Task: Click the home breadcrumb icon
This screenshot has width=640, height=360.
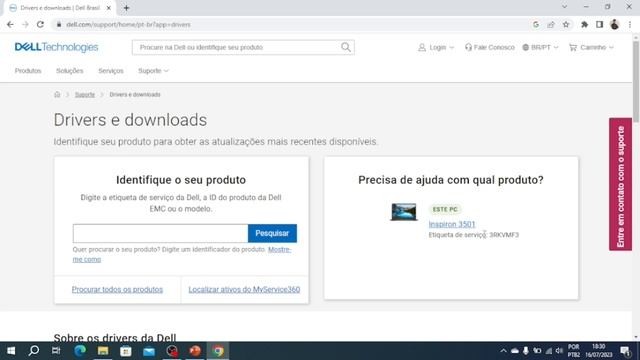Action: click(x=57, y=94)
